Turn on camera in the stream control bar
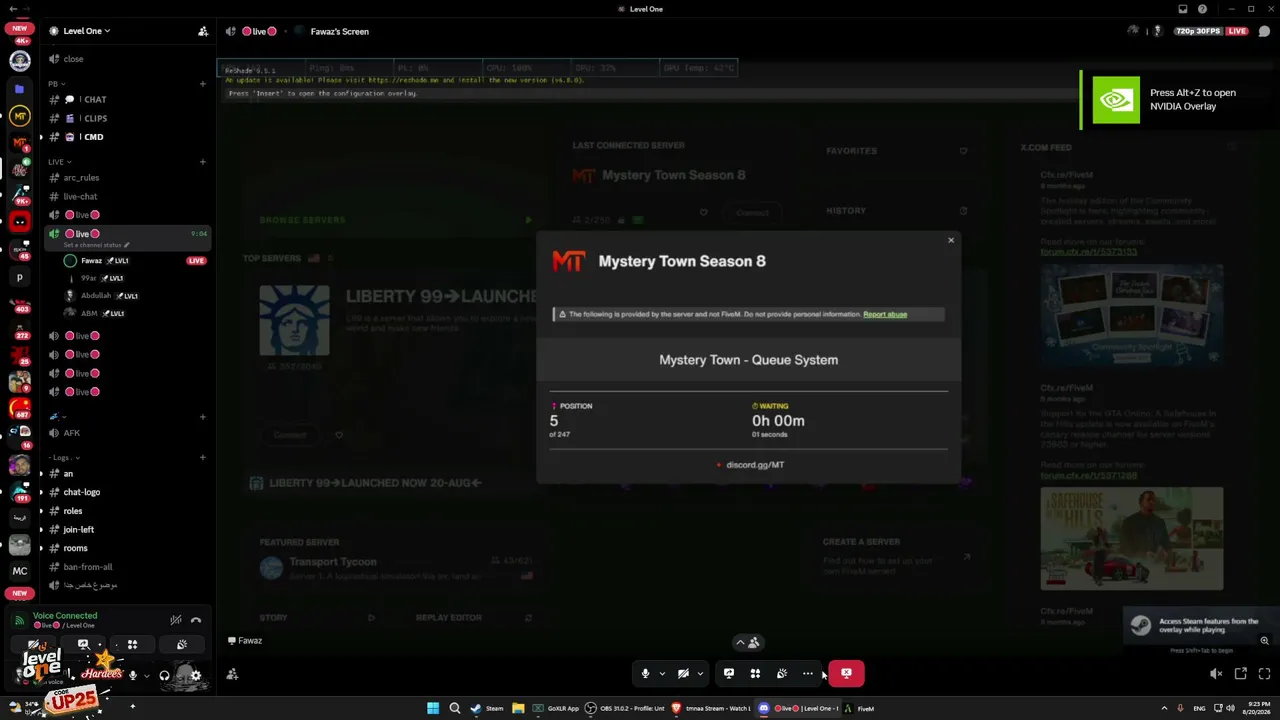The image size is (1280, 720). [x=683, y=674]
